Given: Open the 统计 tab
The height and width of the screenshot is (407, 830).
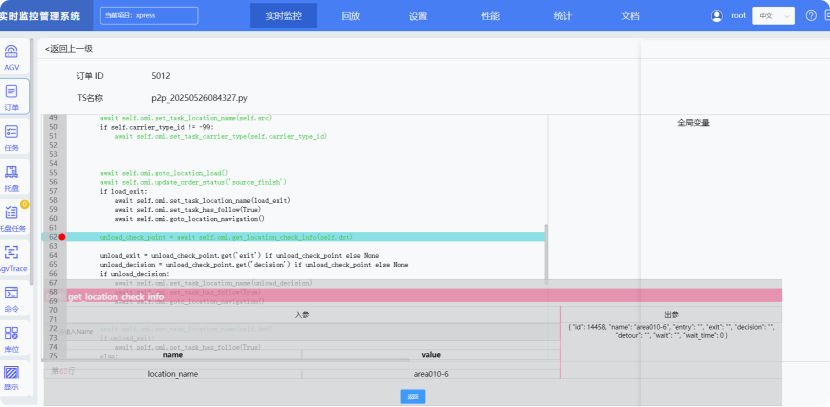Looking at the screenshot, I should (x=562, y=16).
